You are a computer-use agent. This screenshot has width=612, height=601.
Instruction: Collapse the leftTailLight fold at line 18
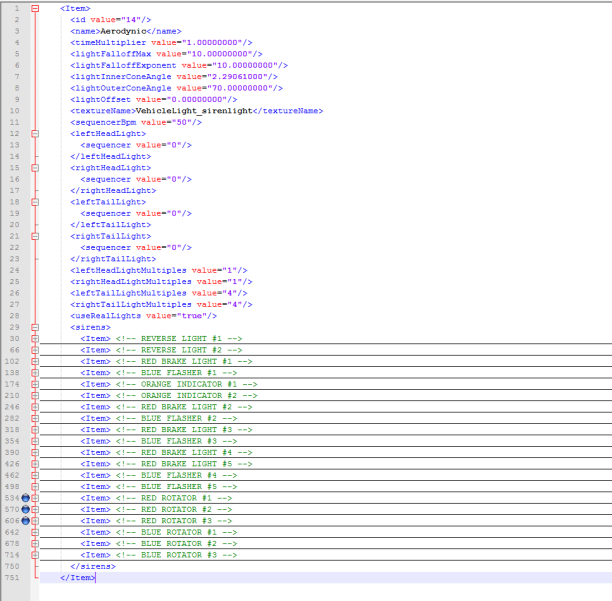35,201
